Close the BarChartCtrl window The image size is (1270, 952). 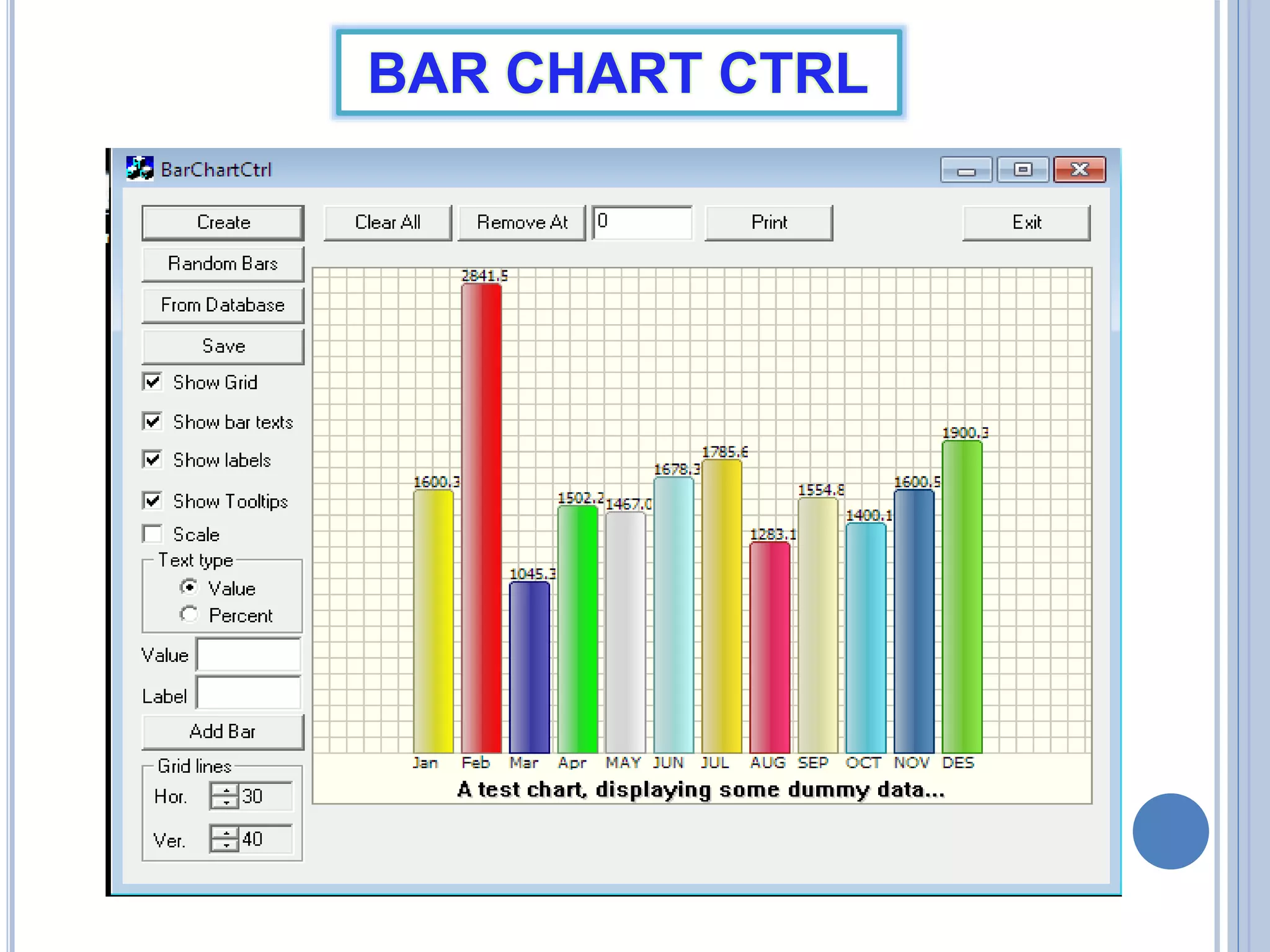[x=1080, y=170]
